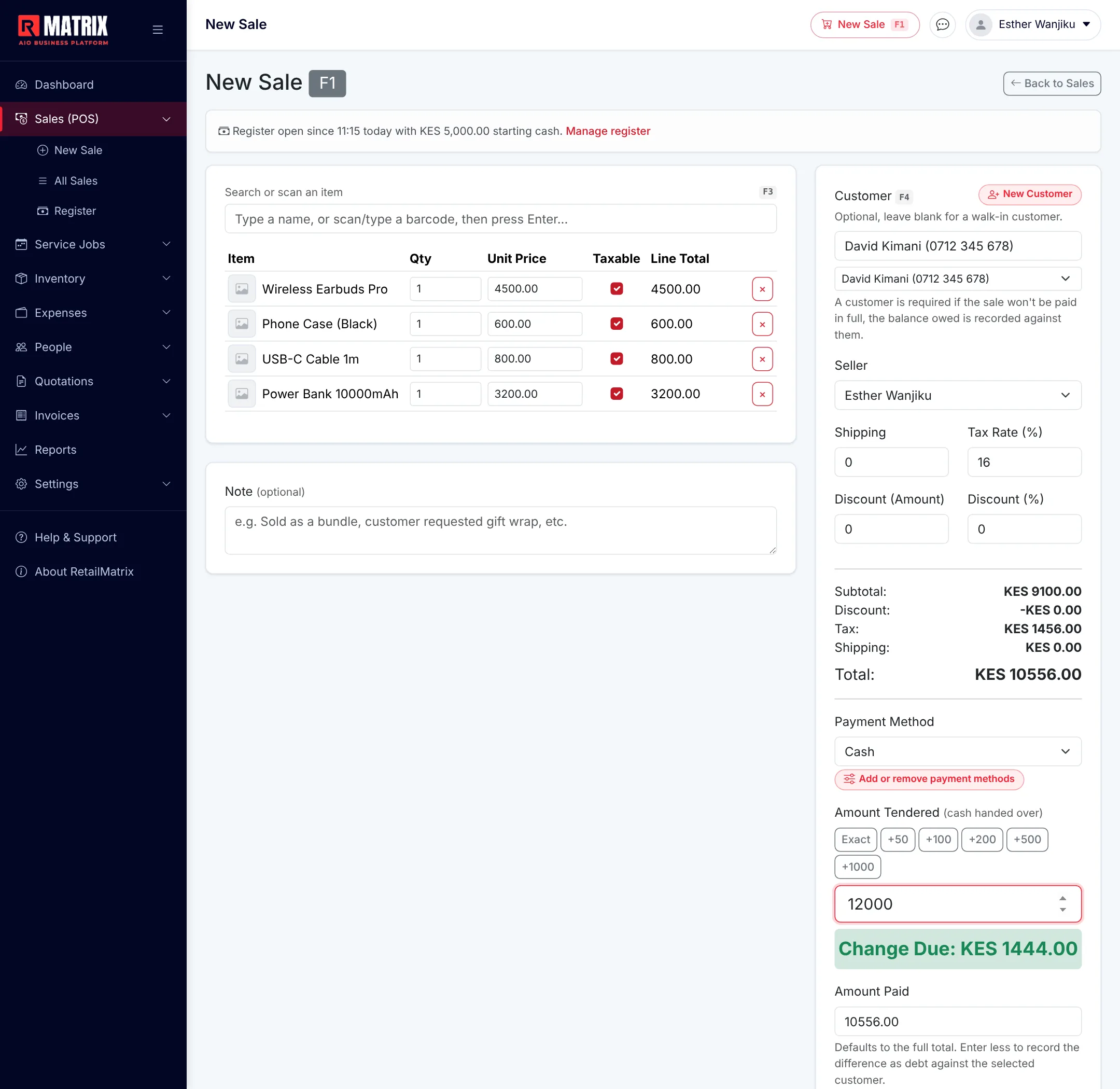Remove Wireless Earbuds Pro line item
This screenshot has width=1120, height=1089.
point(763,289)
